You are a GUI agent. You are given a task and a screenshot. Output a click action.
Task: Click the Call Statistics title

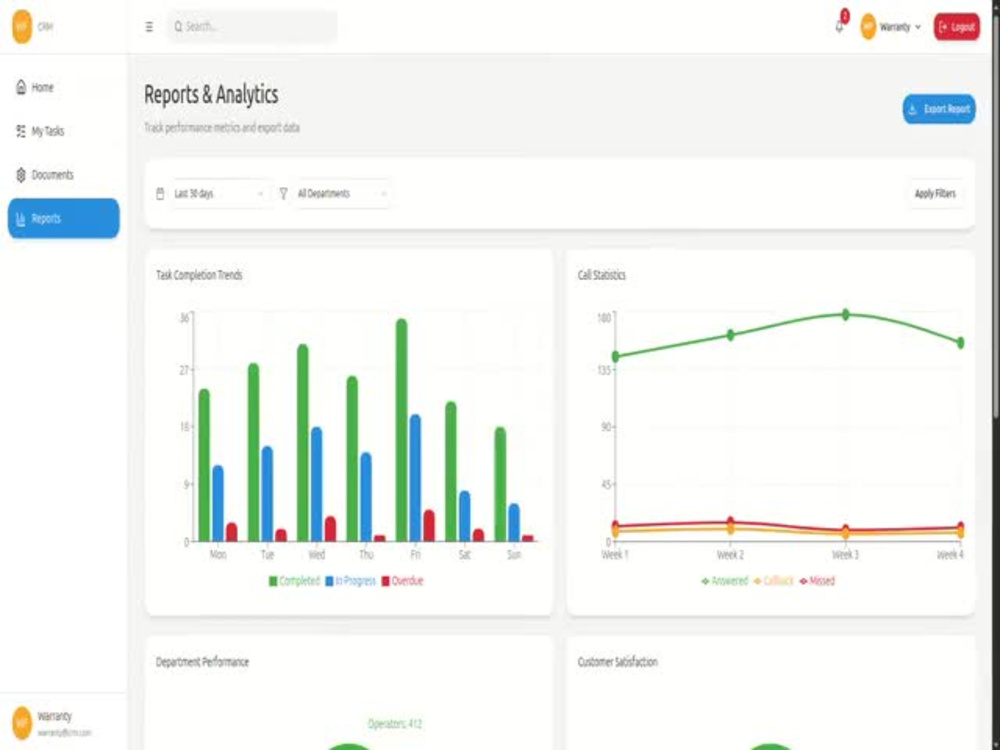coord(601,276)
